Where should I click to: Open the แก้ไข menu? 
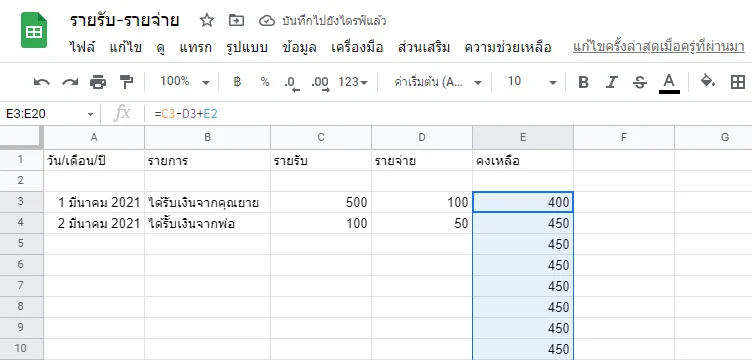[126, 47]
